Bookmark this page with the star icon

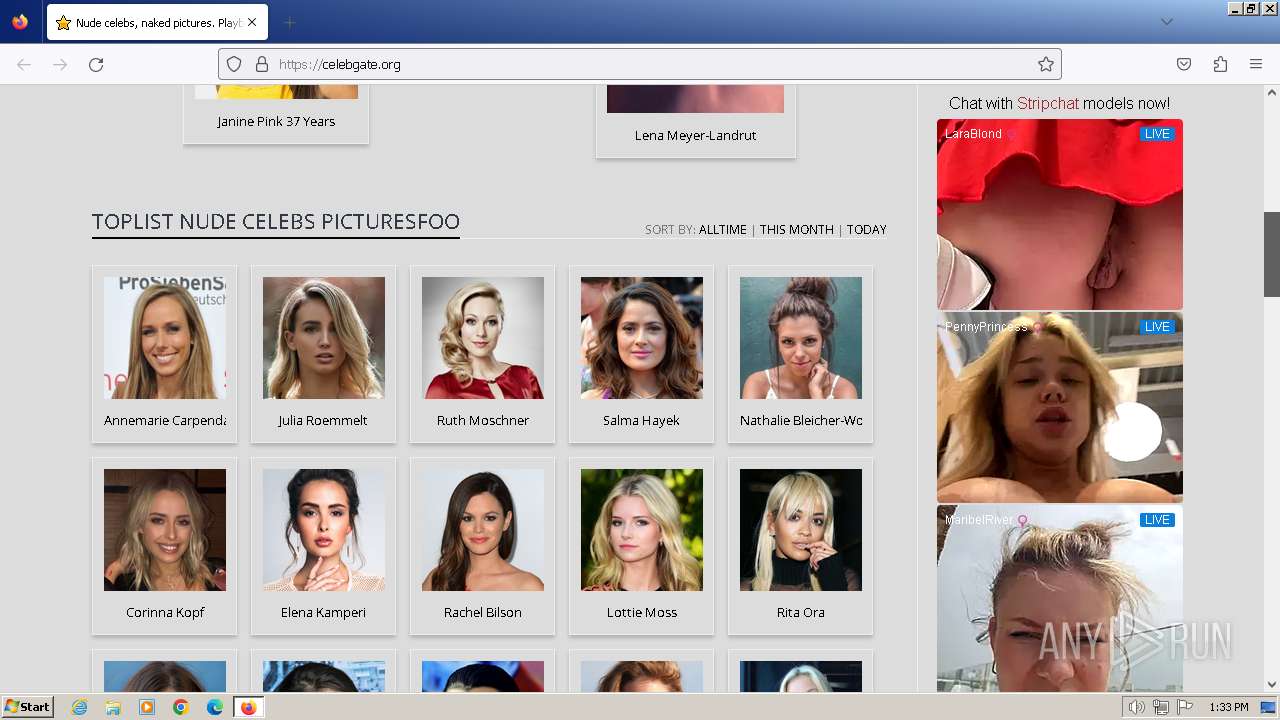tap(1046, 64)
